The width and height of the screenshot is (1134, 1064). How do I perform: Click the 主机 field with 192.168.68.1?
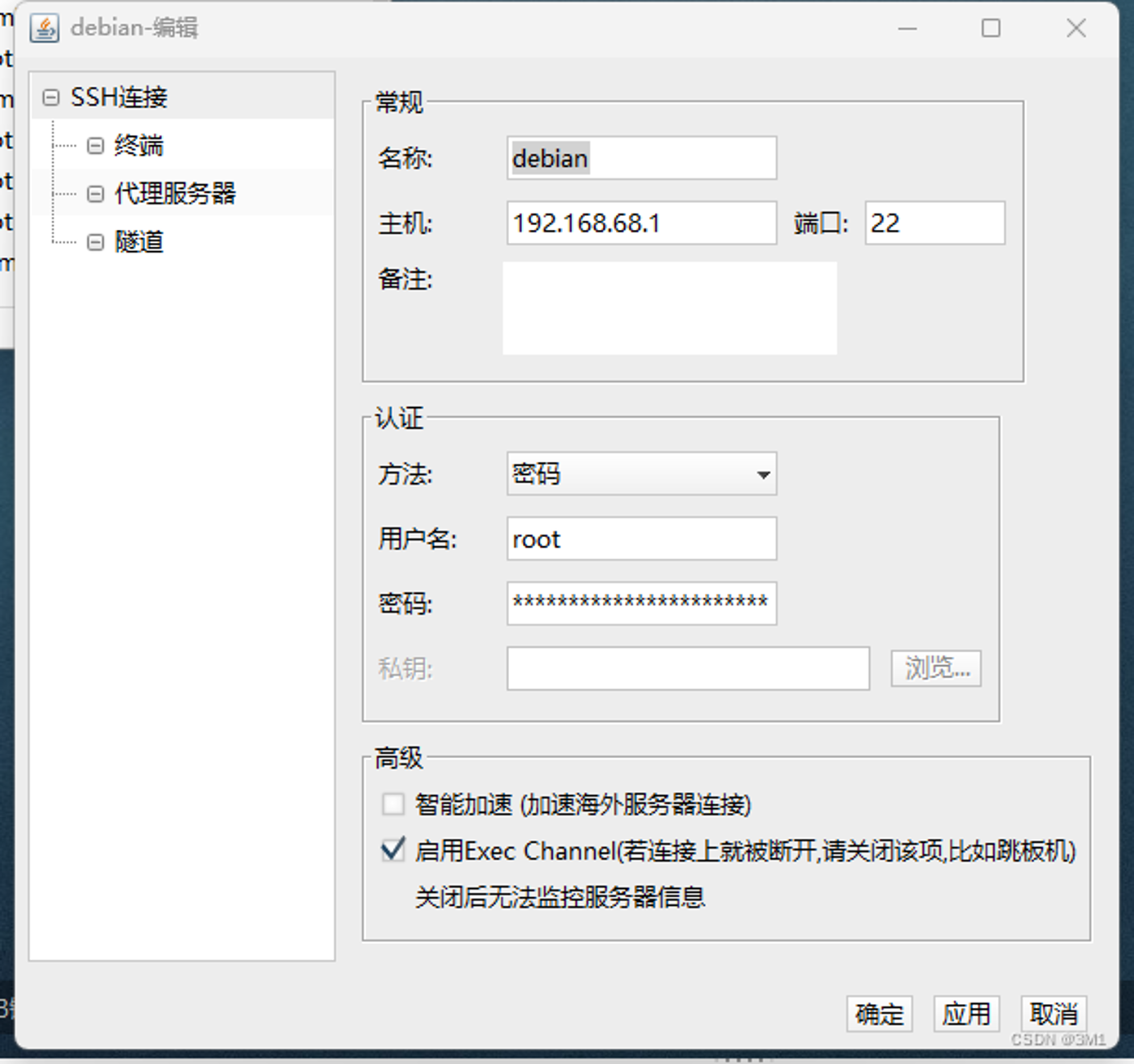pyautogui.click(x=642, y=223)
